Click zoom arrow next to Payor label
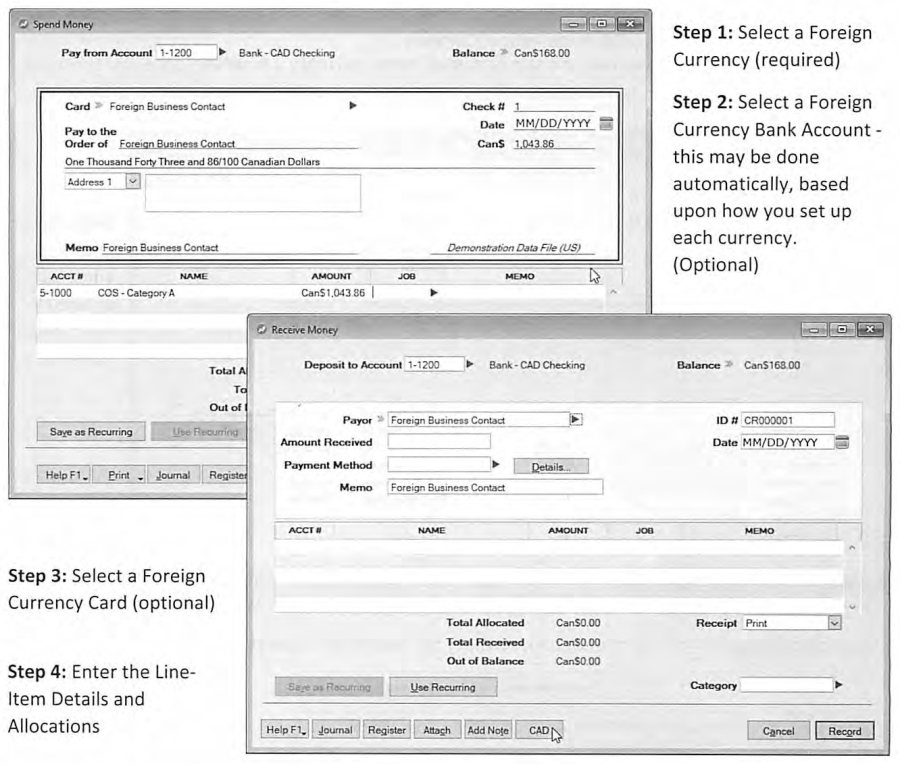Viewport: 900px width, 764px height. pyautogui.click(x=381, y=420)
